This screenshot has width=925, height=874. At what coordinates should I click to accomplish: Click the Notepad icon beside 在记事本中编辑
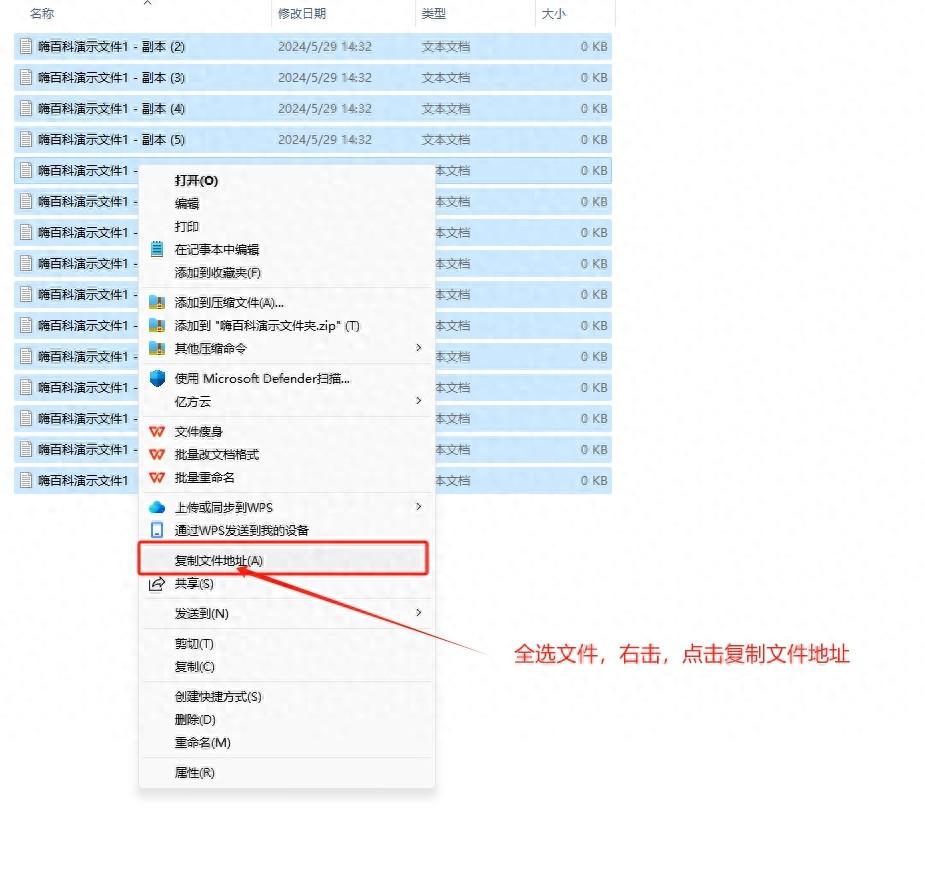(157, 249)
